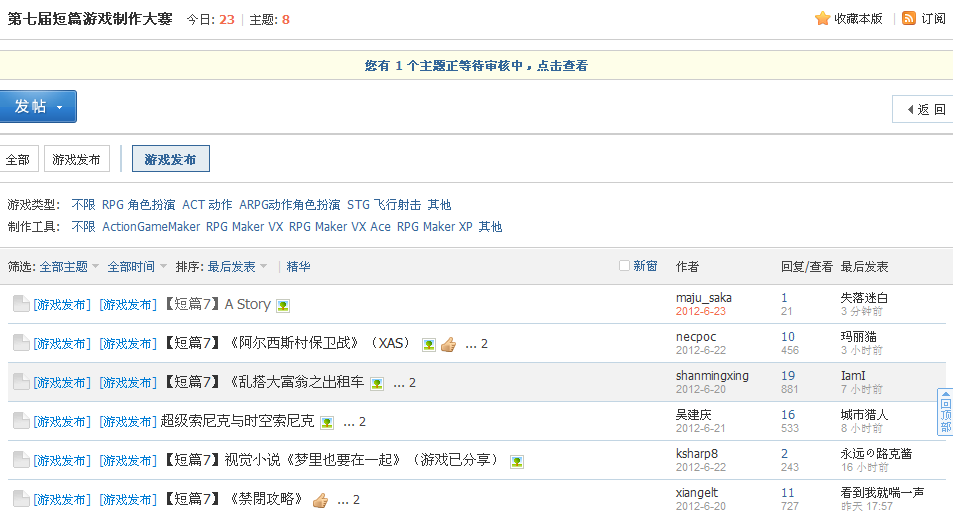953x523 pixels.
Task: Click the pending review notice 点击查看
Action: (x=562, y=66)
